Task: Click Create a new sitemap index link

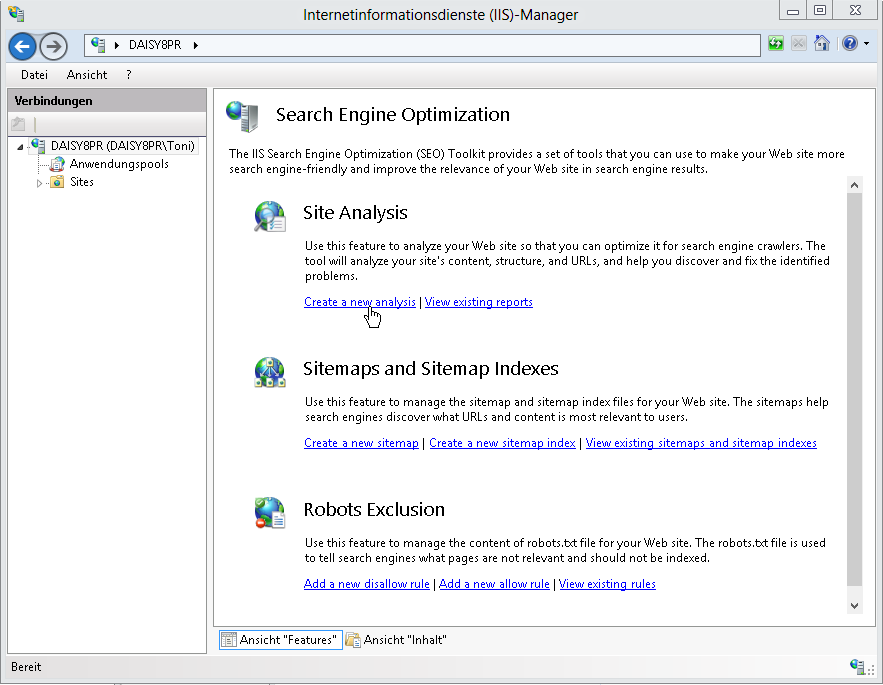Action: pyautogui.click(x=502, y=443)
